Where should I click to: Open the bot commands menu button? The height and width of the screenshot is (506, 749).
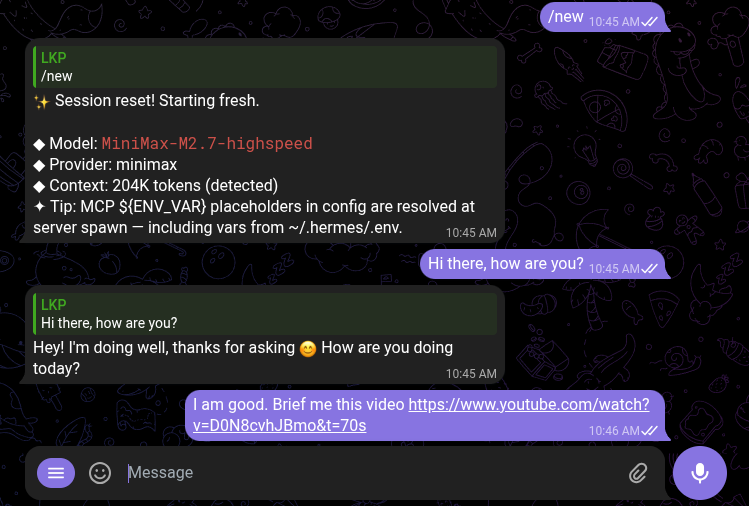[x=56, y=473]
